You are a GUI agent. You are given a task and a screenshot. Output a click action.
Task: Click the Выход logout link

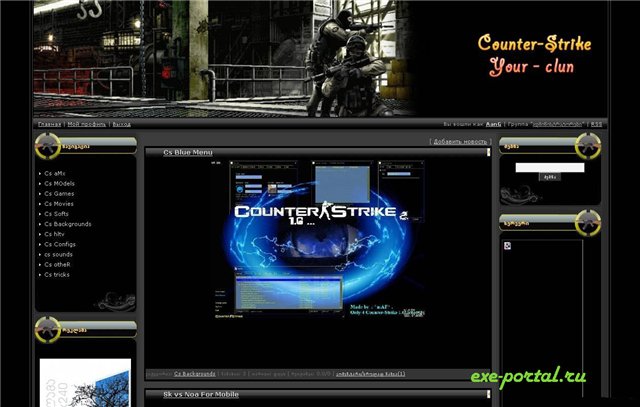click(122, 124)
